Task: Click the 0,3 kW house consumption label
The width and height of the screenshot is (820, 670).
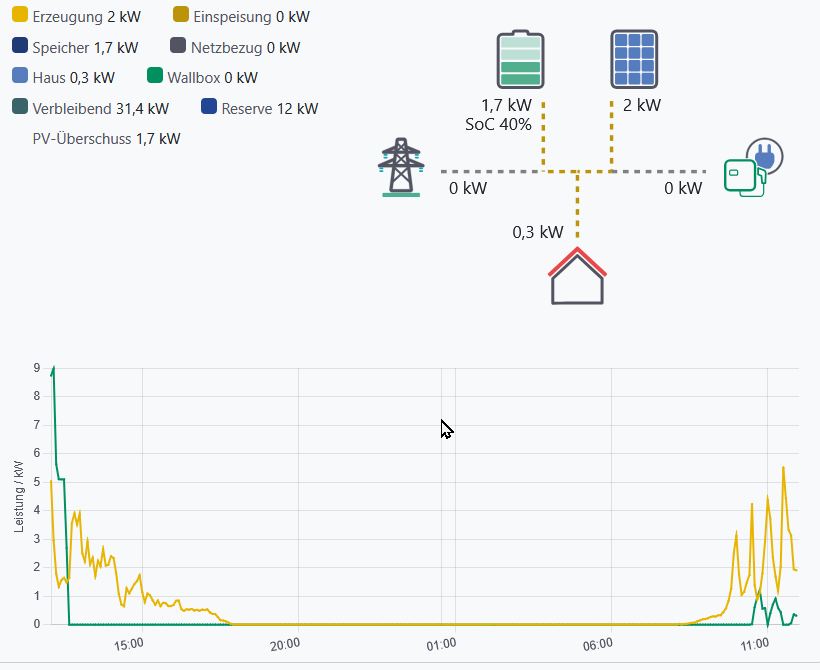Action: [x=538, y=232]
